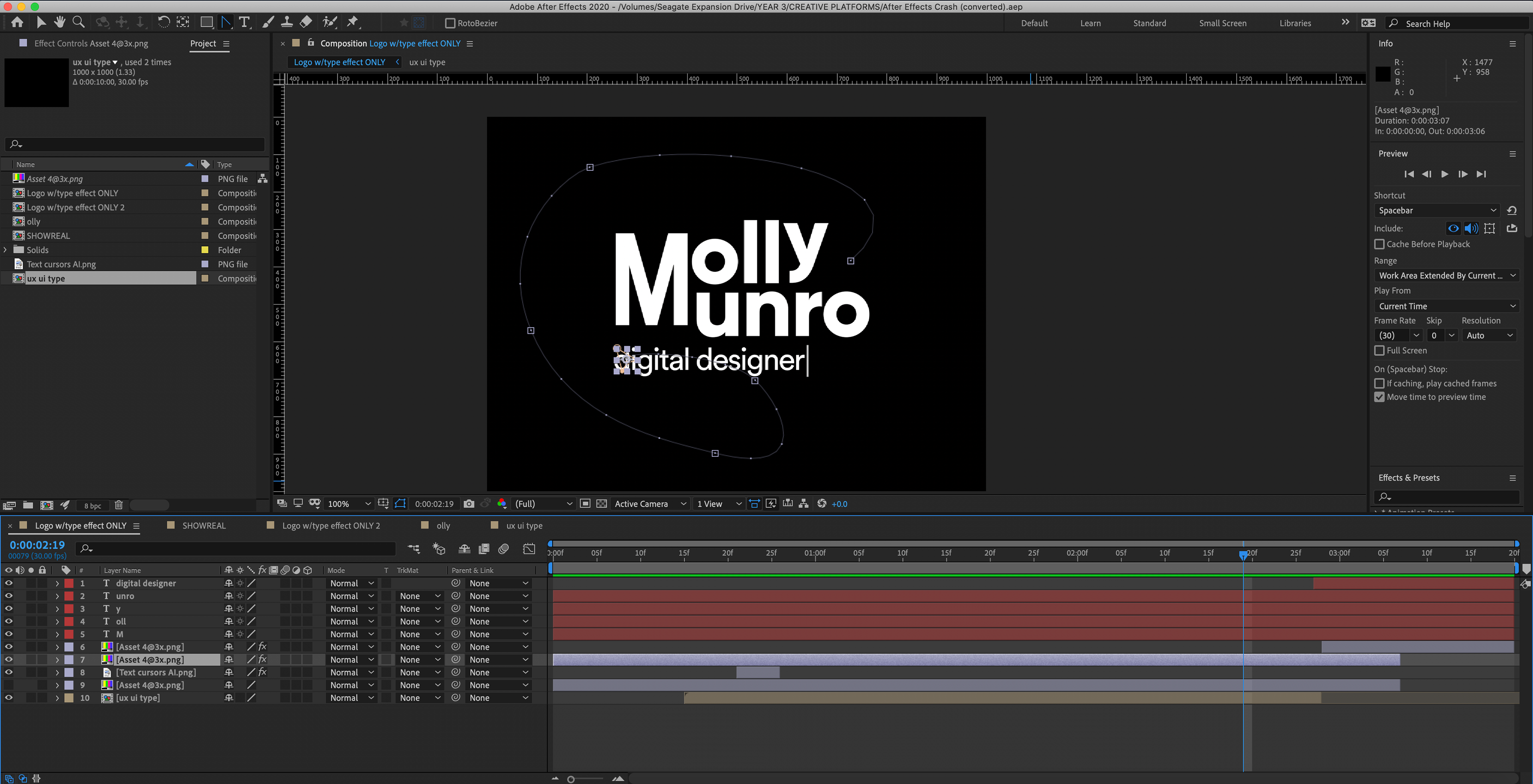Delete selected item with trash icon
Image resolution: width=1533 pixels, height=784 pixels.
(x=119, y=505)
